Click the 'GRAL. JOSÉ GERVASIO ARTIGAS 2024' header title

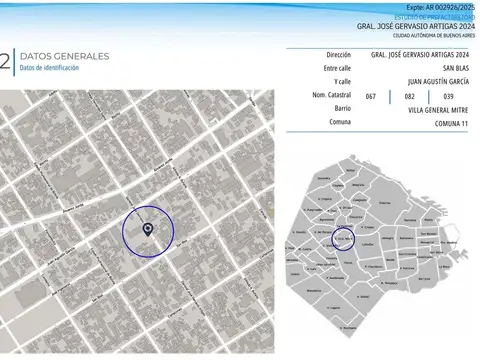416,26
